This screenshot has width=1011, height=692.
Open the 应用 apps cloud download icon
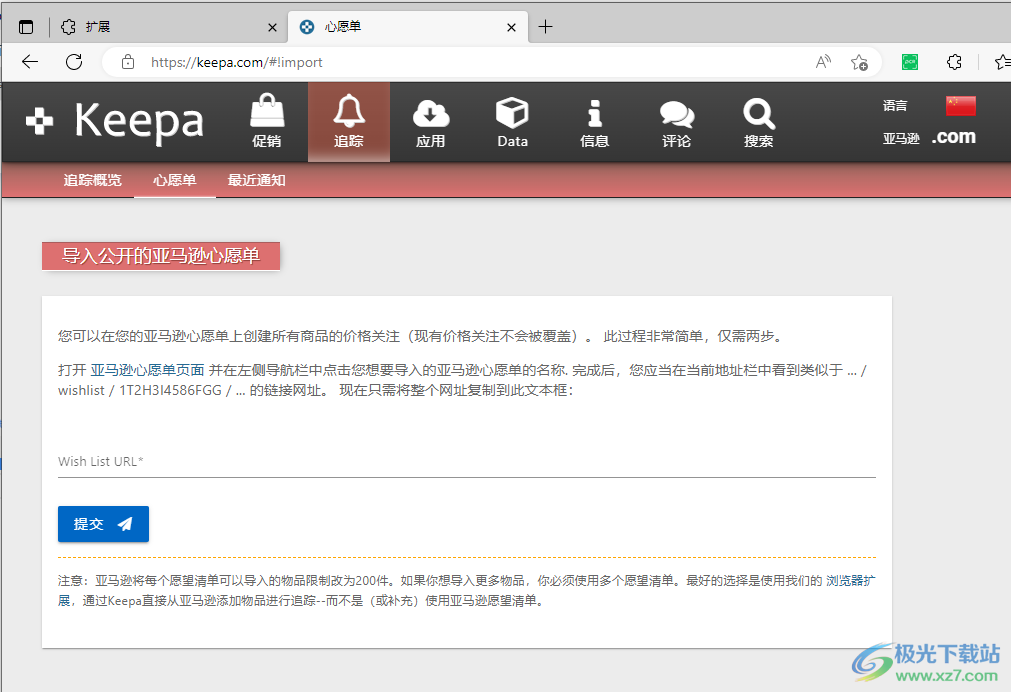[431, 121]
